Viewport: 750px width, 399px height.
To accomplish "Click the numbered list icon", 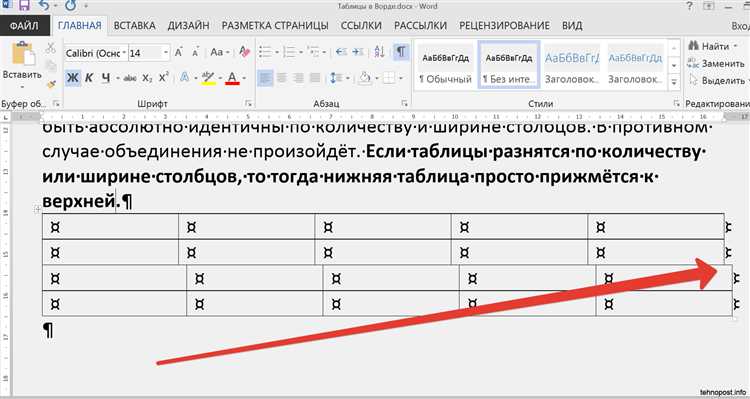I will (x=288, y=52).
